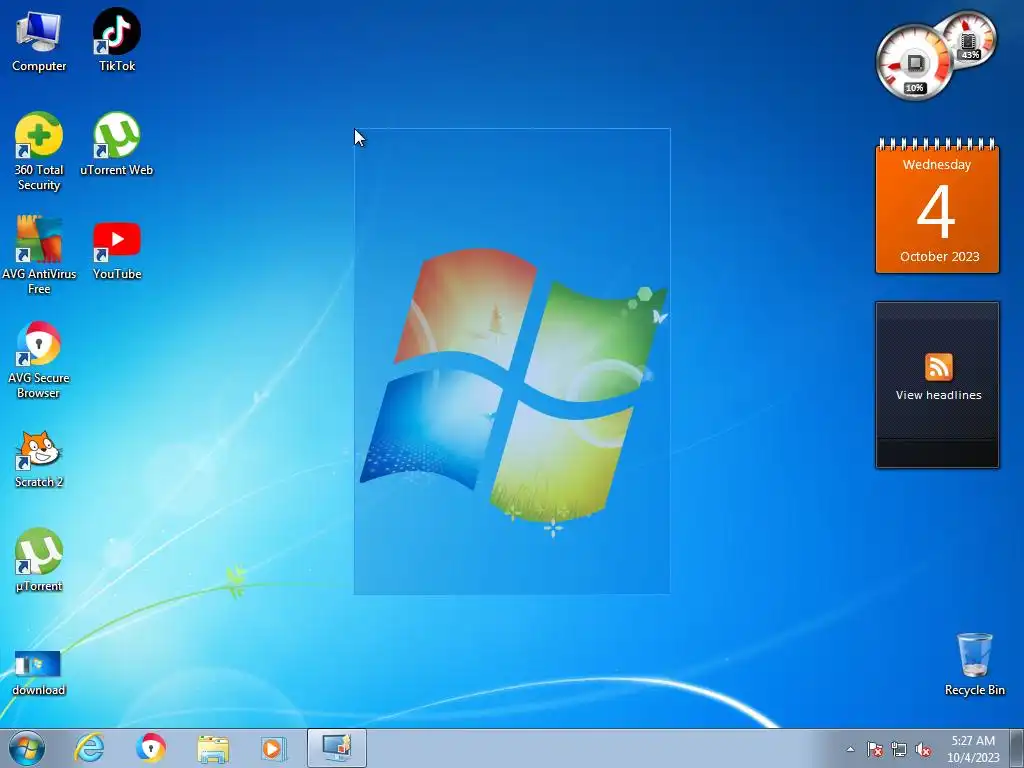The image size is (1024, 768).
Task: Open Action Center flag icon
Action: tap(874, 749)
